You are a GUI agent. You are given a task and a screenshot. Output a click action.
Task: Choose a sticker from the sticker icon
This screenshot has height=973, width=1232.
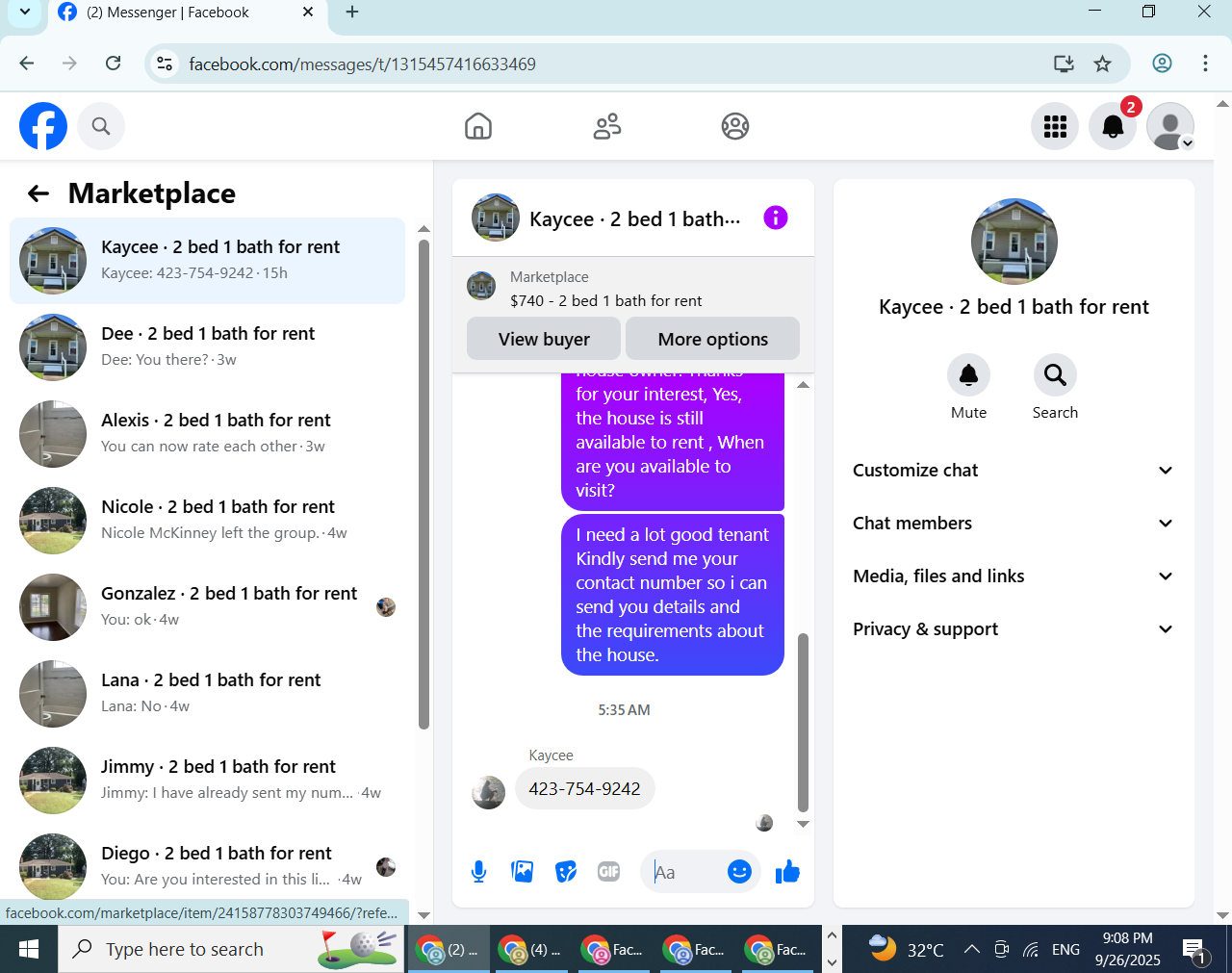(x=566, y=872)
